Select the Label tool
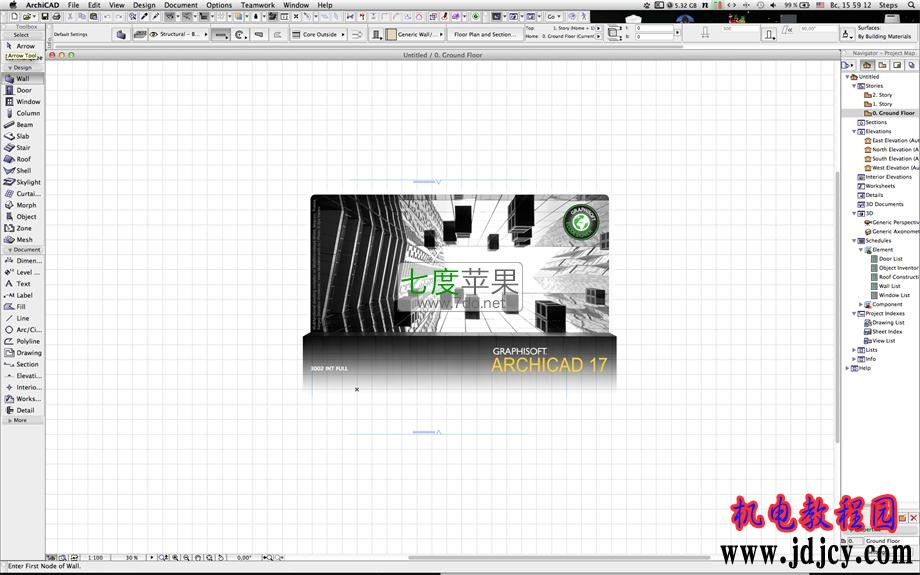This screenshot has height=575, width=920. click(x=21, y=295)
